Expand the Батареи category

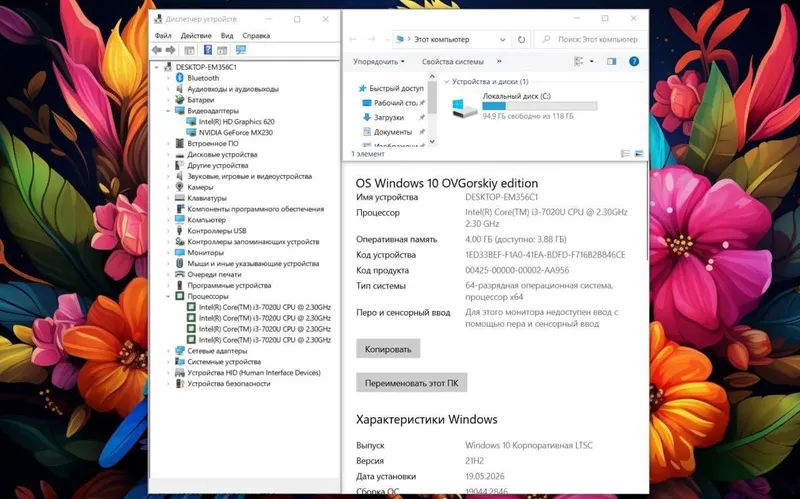tap(168, 99)
